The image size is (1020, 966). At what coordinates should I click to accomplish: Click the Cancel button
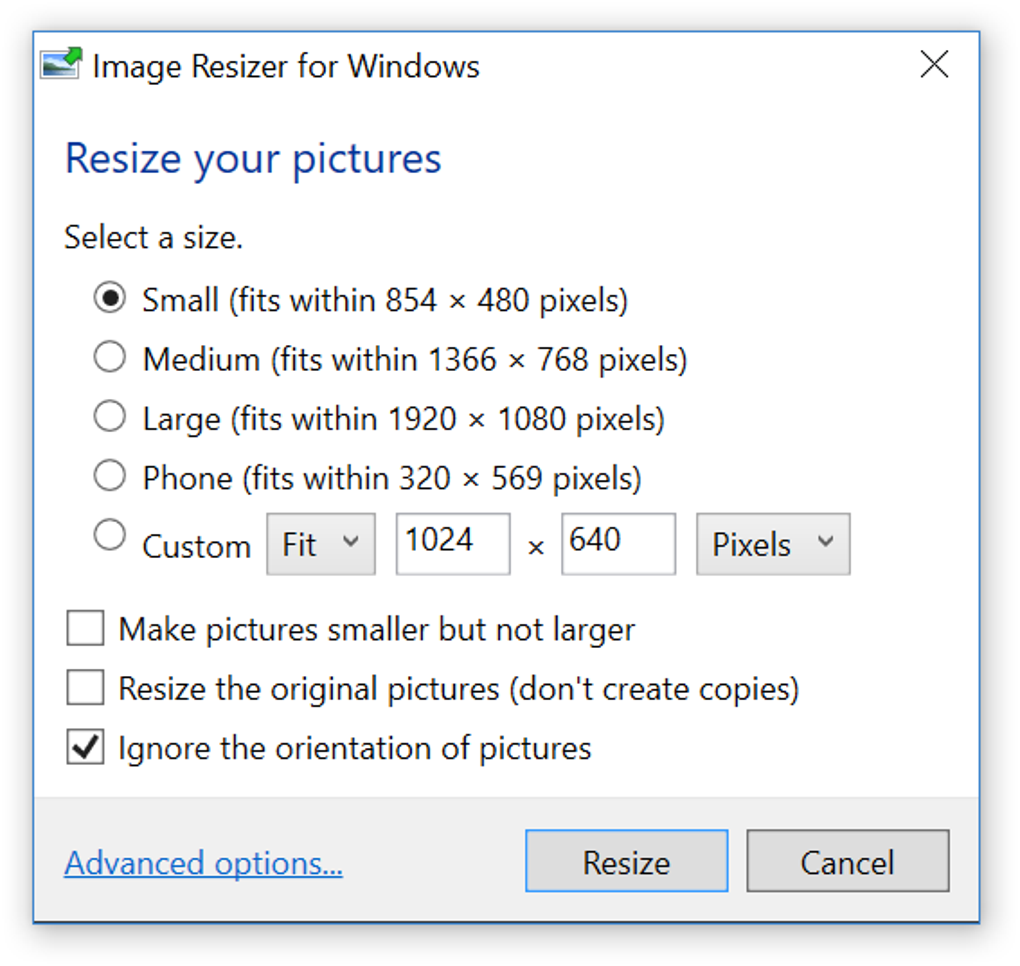[847, 861]
